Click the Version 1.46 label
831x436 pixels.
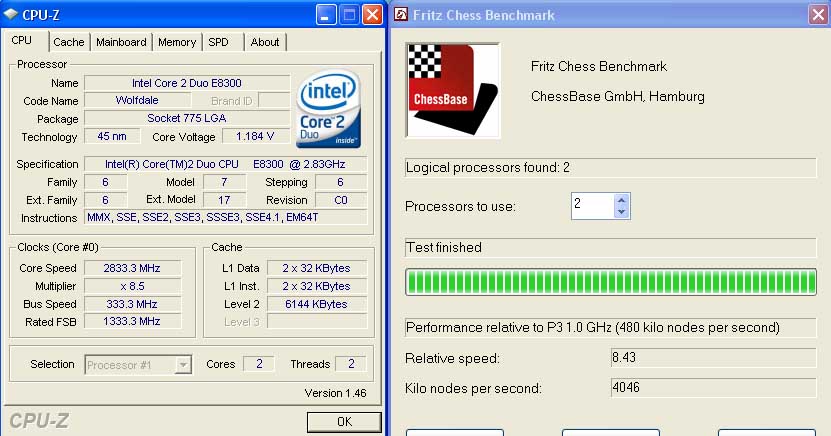pyautogui.click(x=335, y=393)
